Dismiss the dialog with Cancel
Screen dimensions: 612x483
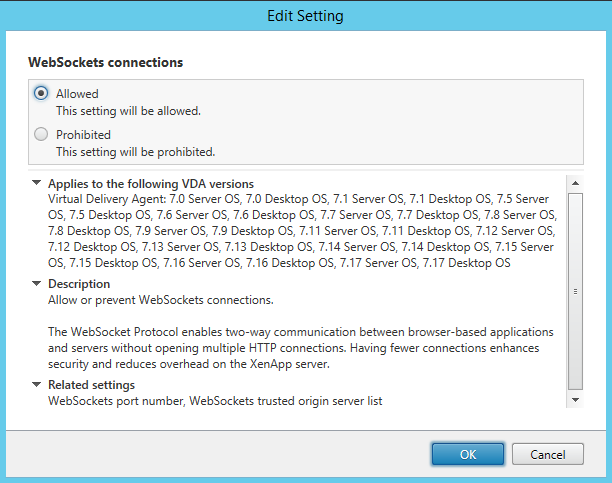point(548,454)
